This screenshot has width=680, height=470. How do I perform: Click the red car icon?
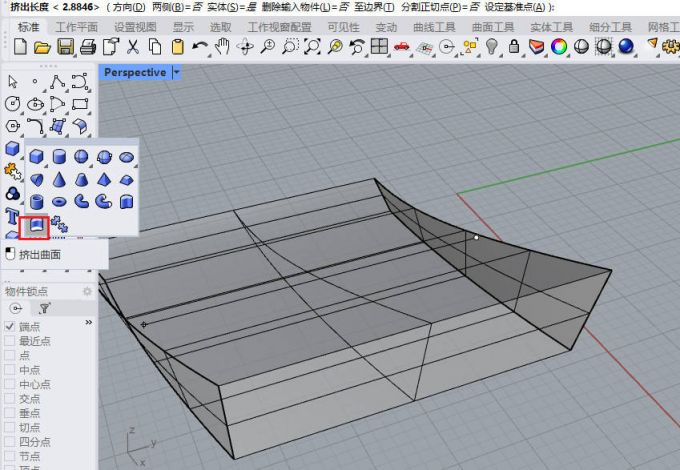[x=402, y=46]
